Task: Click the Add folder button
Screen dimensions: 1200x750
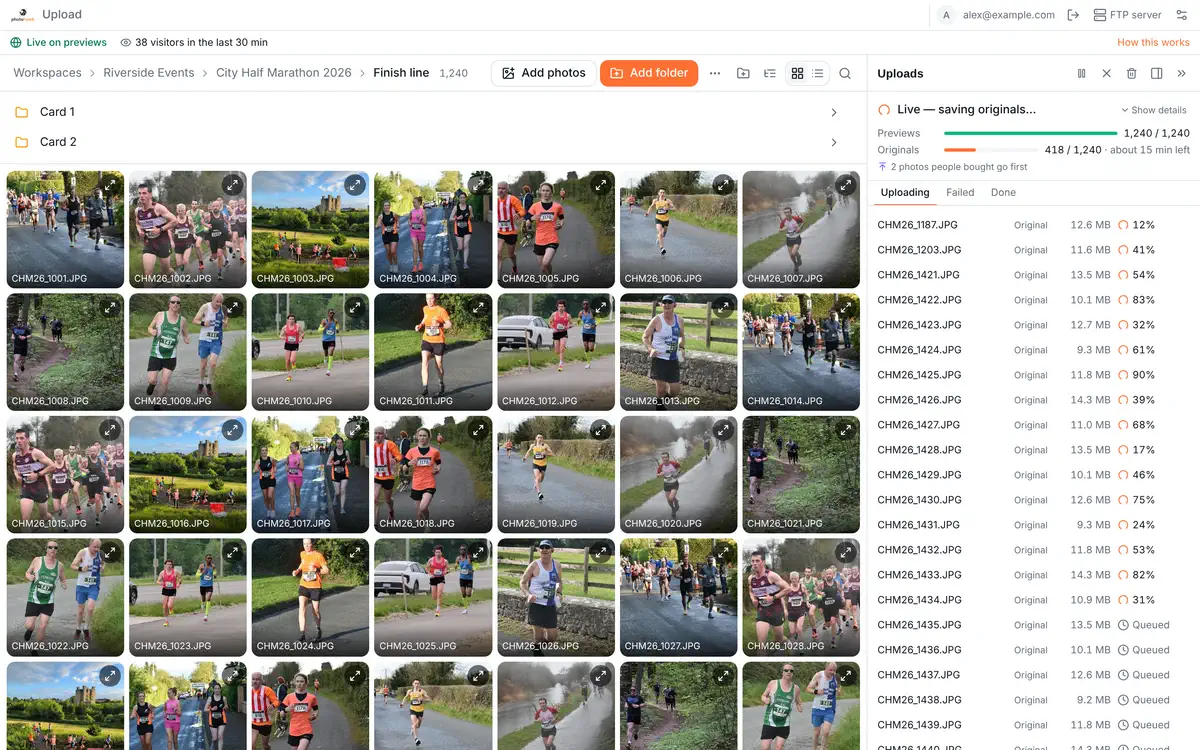Action: point(649,73)
